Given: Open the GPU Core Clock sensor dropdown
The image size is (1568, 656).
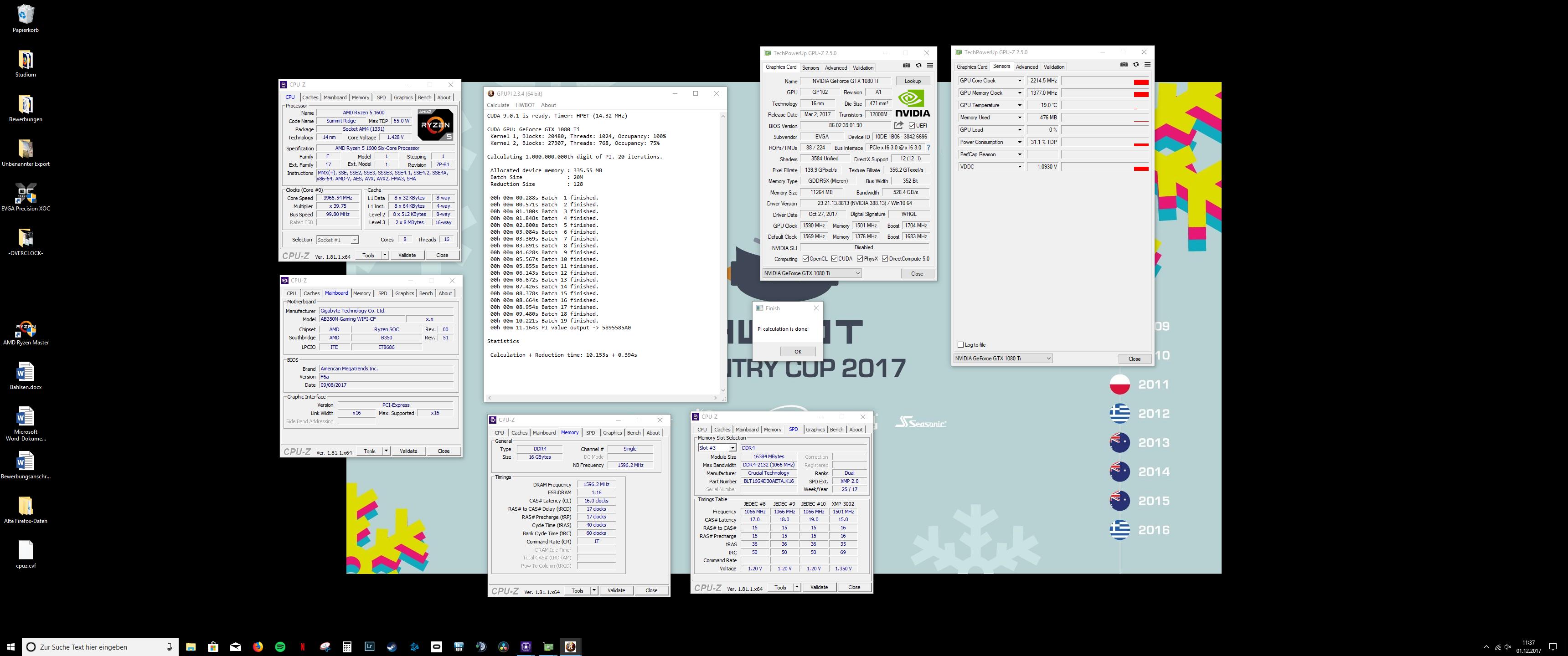Looking at the screenshot, I should click(1020, 80).
